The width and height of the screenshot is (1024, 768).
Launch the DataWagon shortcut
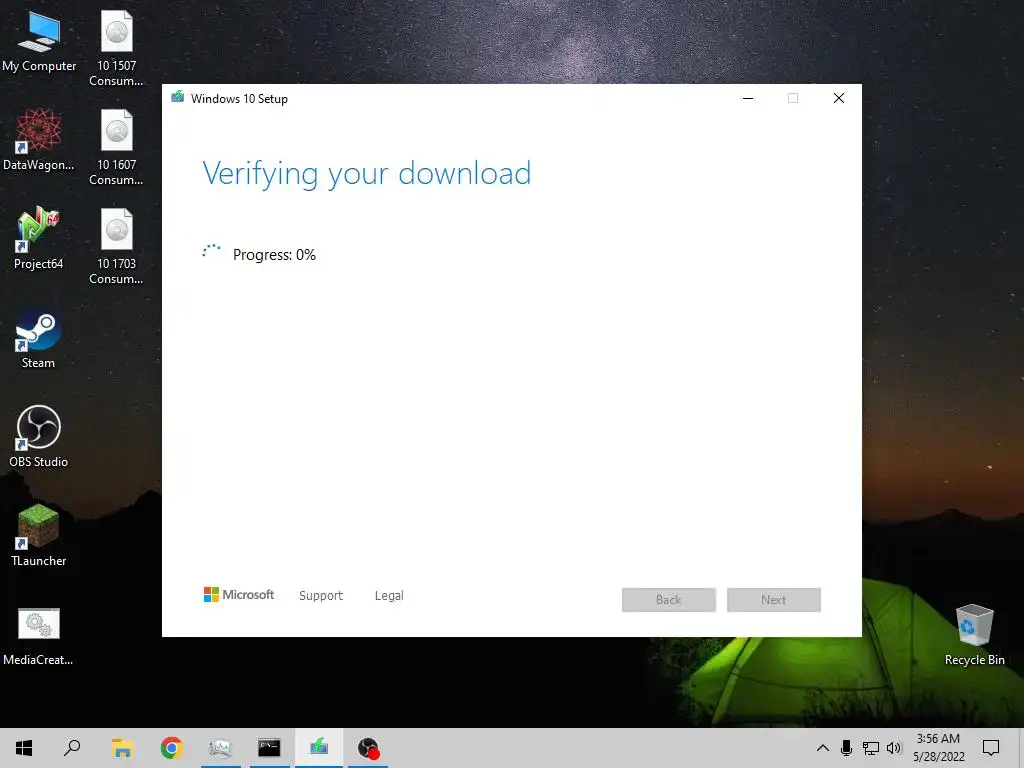pyautogui.click(x=39, y=141)
